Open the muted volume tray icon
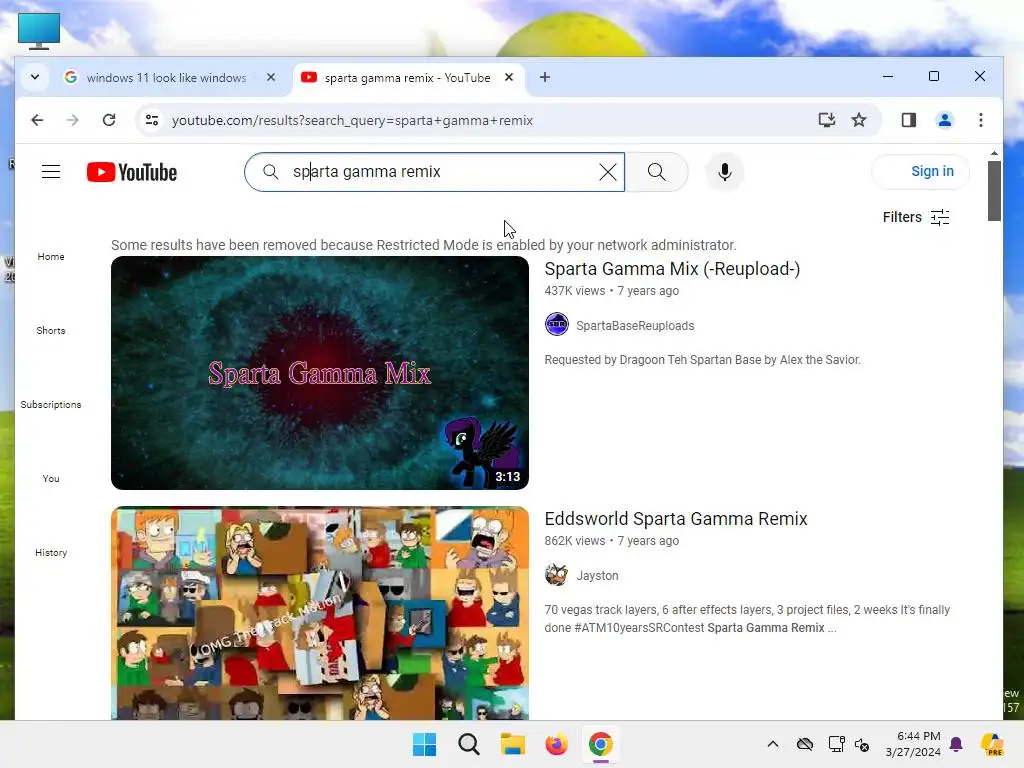This screenshot has height=768, width=1024. pos(862,744)
